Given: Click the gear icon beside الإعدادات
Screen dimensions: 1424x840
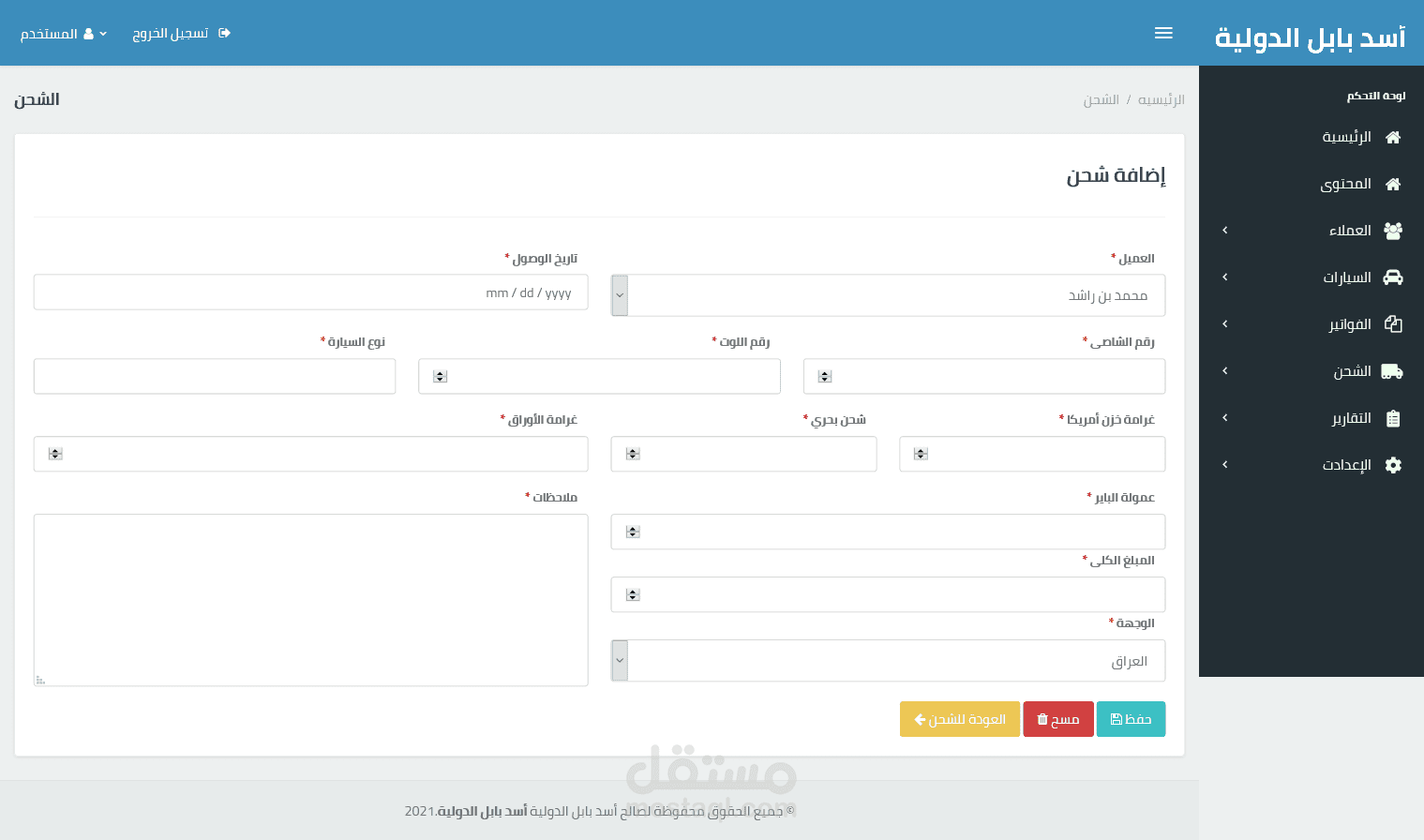Looking at the screenshot, I should coord(1393,465).
